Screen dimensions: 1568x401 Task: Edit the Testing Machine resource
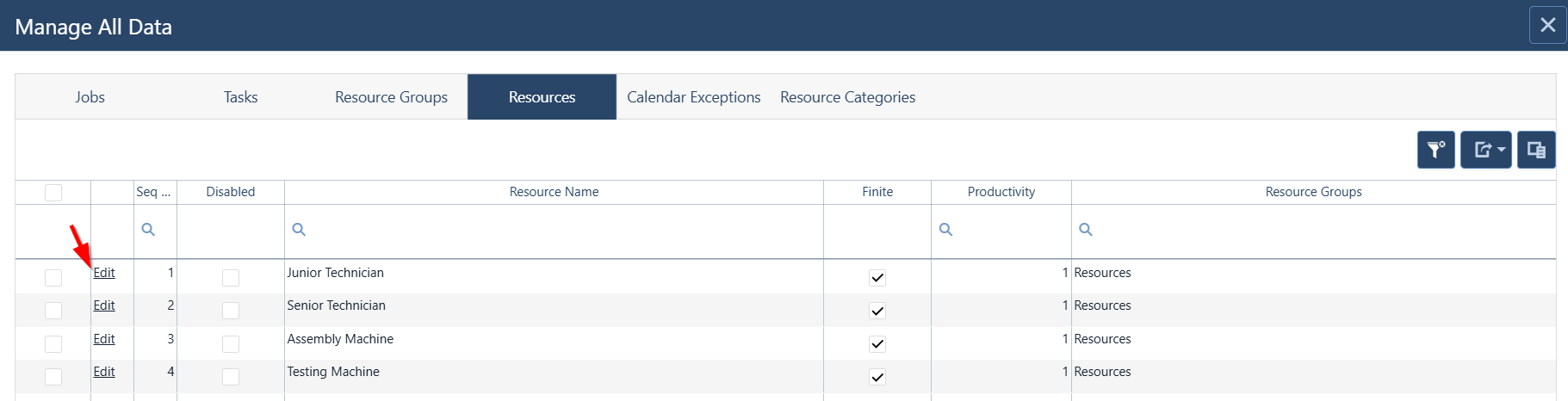(x=104, y=372)
